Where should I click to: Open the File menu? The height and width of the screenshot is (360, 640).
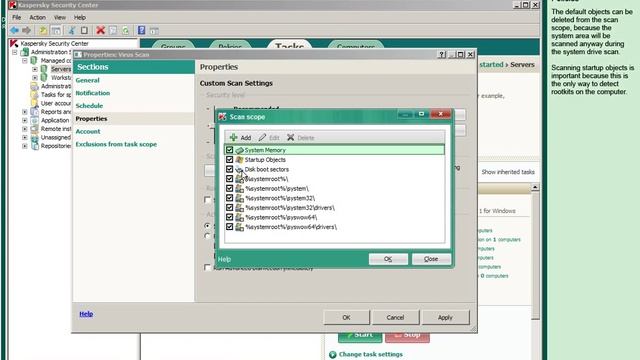[x=16, y=18]
